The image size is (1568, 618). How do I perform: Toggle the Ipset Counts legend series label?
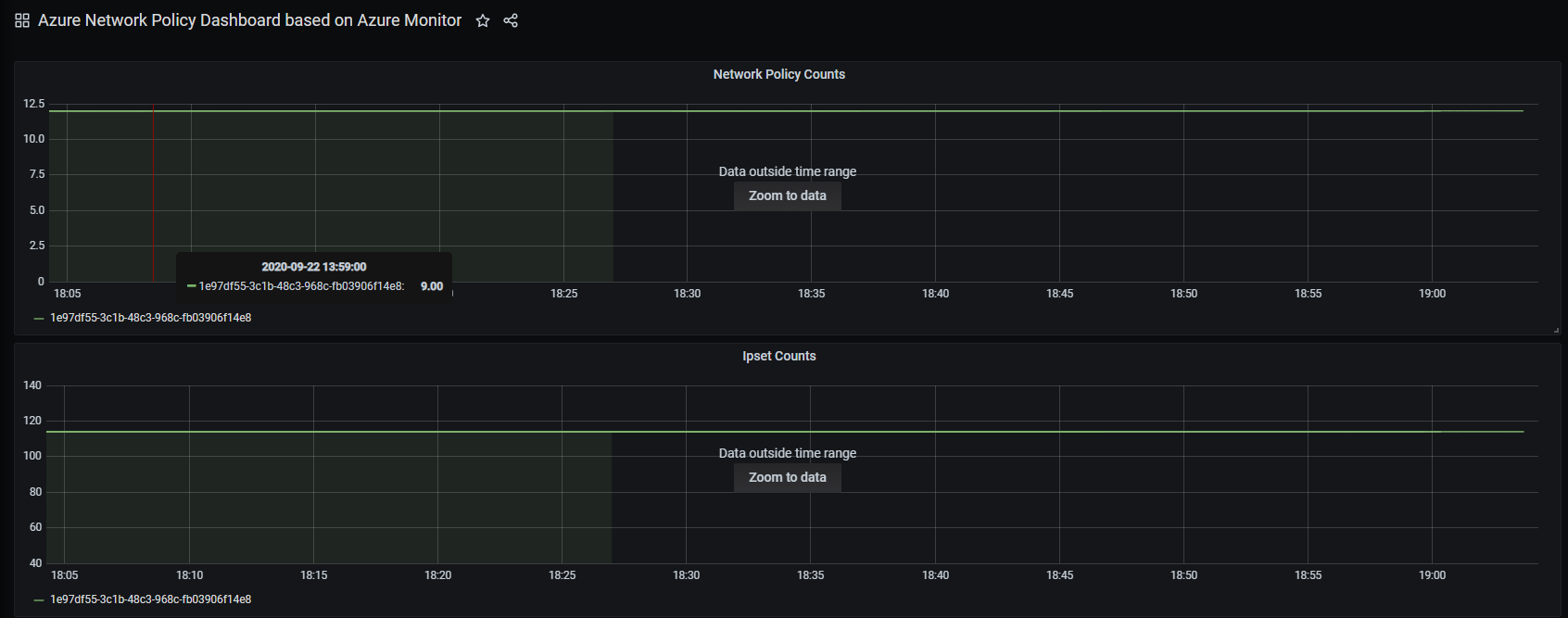point(150,599)
